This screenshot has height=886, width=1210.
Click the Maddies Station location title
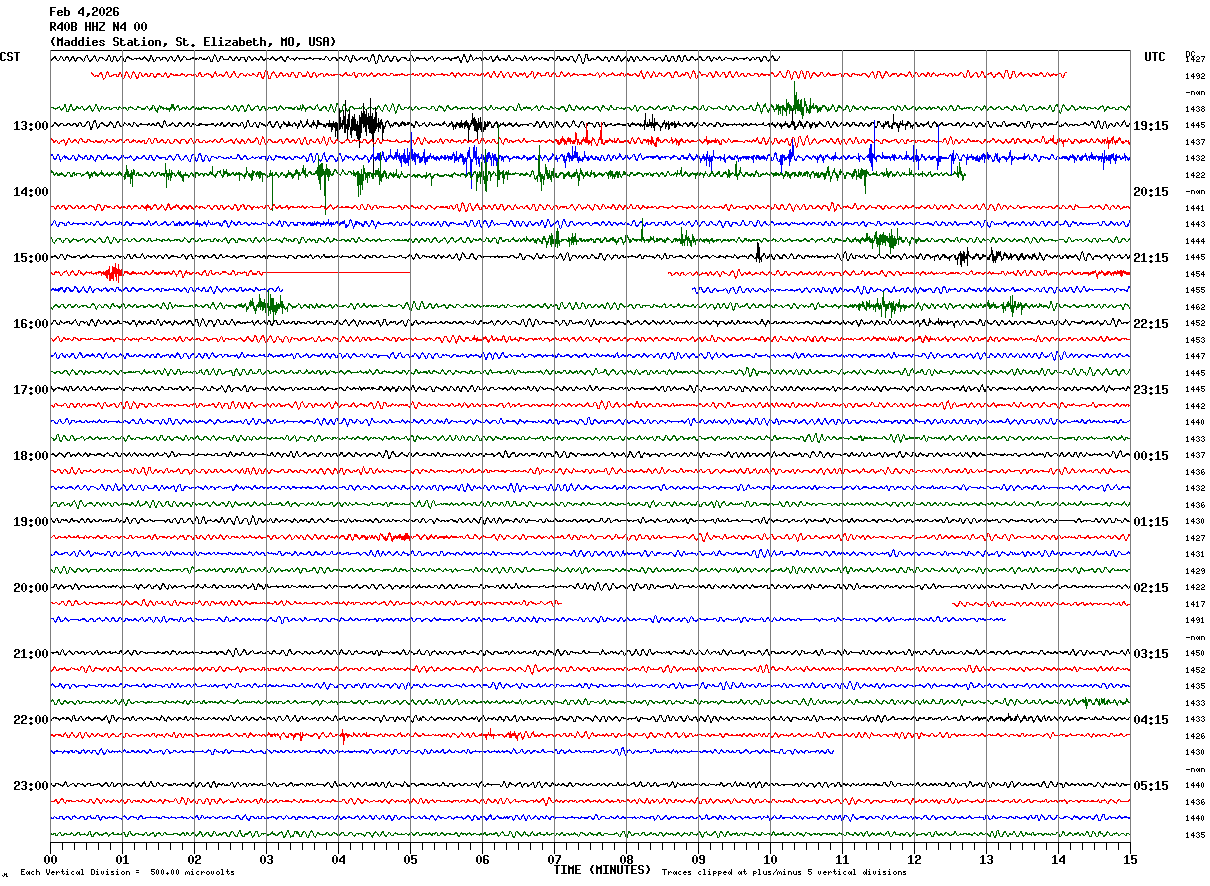193,42
